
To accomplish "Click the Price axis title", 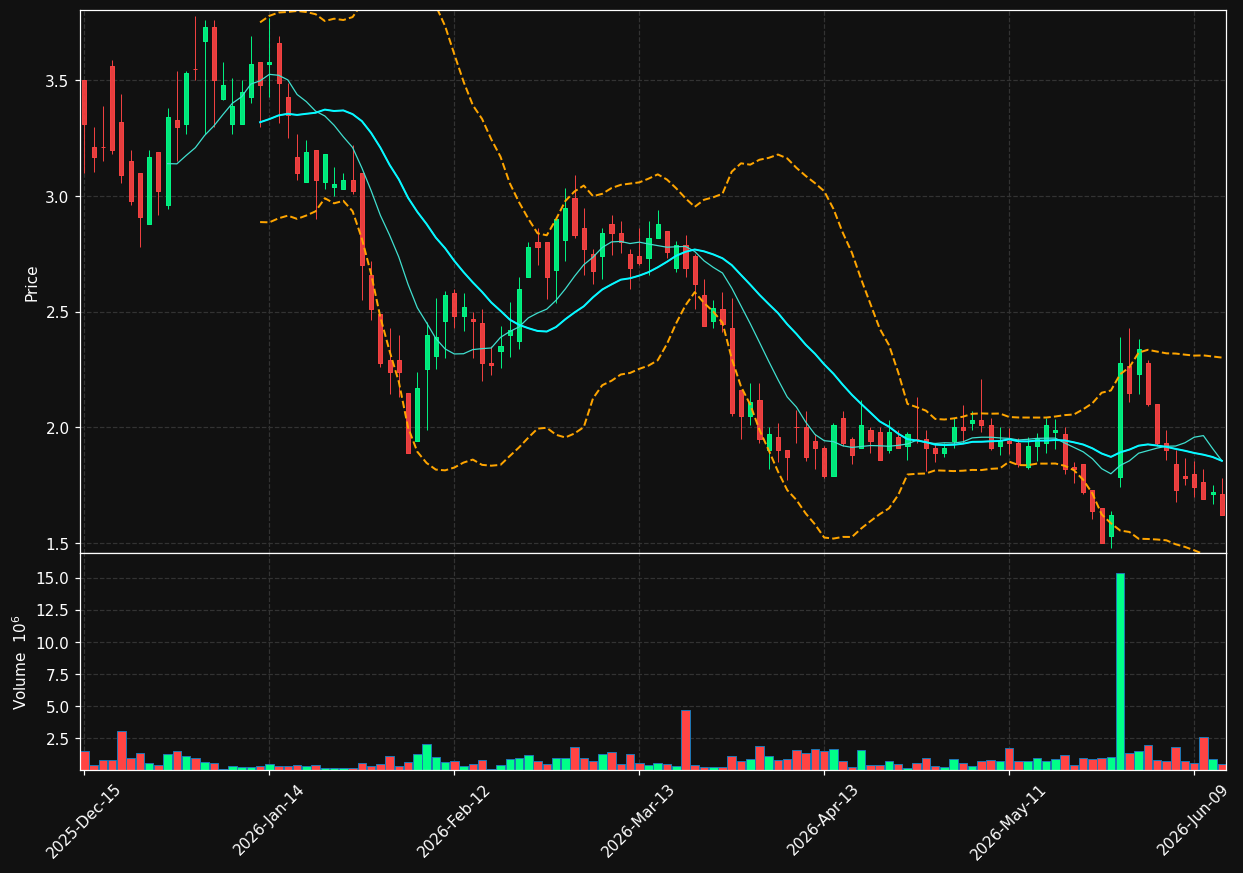I will coord(32,283).
